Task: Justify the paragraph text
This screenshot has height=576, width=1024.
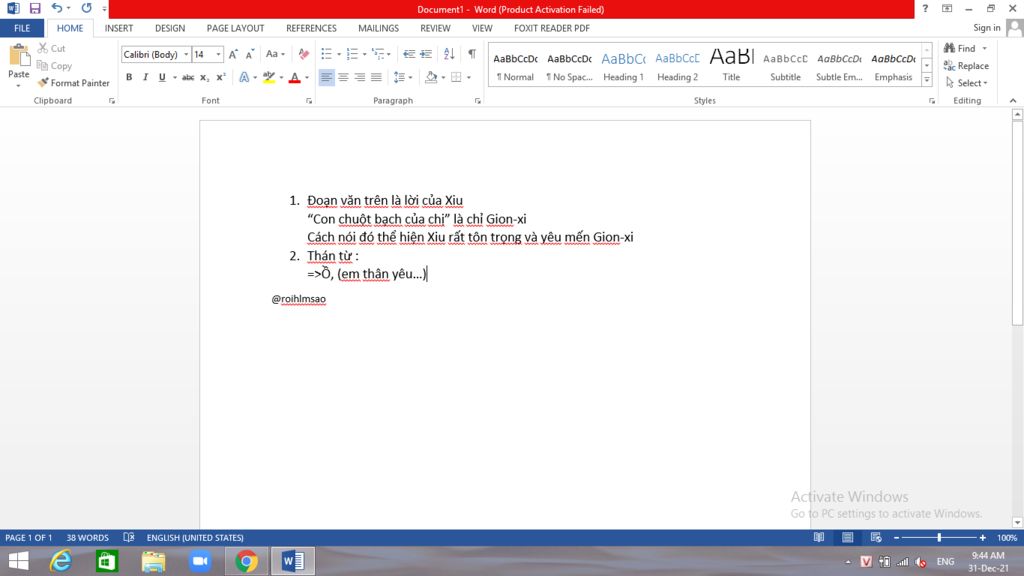Action: [376, 77]
